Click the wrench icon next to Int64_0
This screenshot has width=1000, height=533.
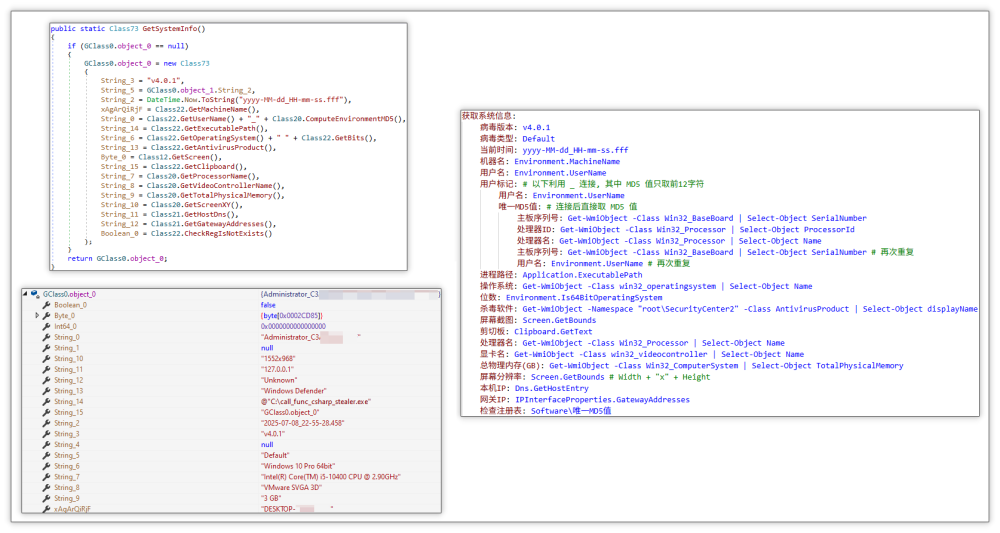point(47,326)
